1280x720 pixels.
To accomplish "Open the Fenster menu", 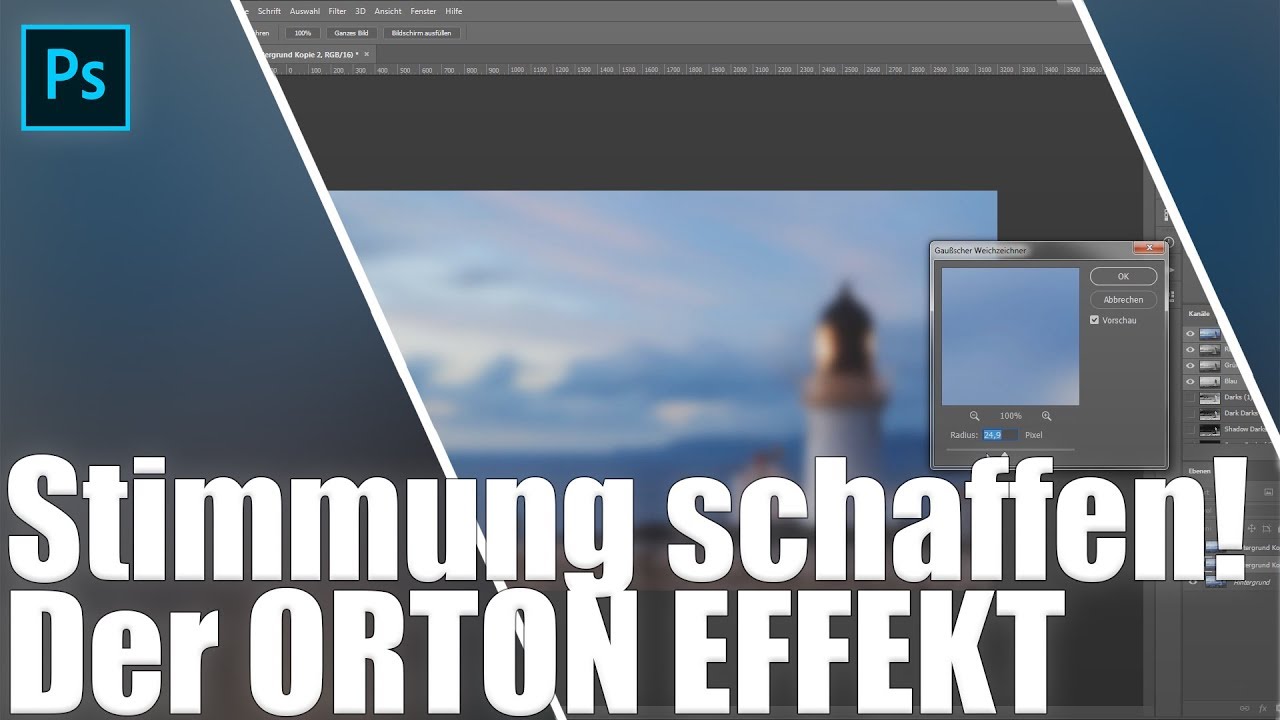I will [x=423, y=11].
